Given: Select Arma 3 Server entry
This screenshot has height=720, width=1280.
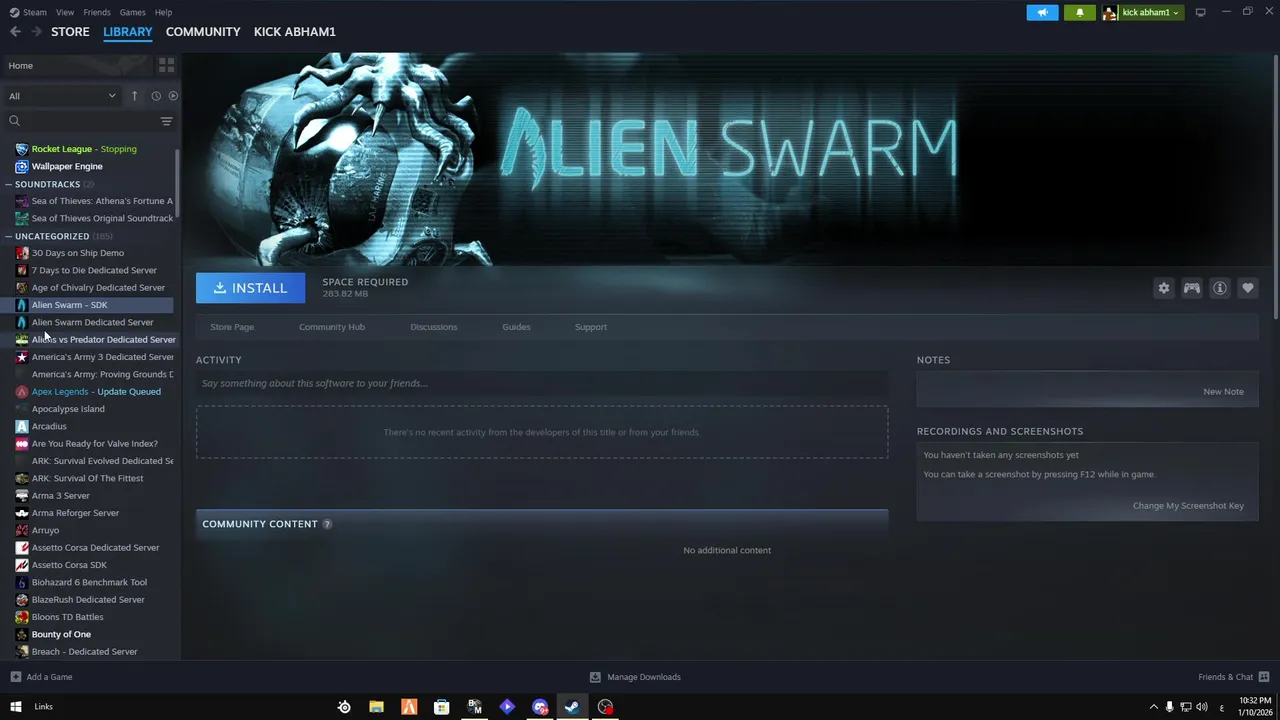Looking at the screenshot, I should (61, 496).
